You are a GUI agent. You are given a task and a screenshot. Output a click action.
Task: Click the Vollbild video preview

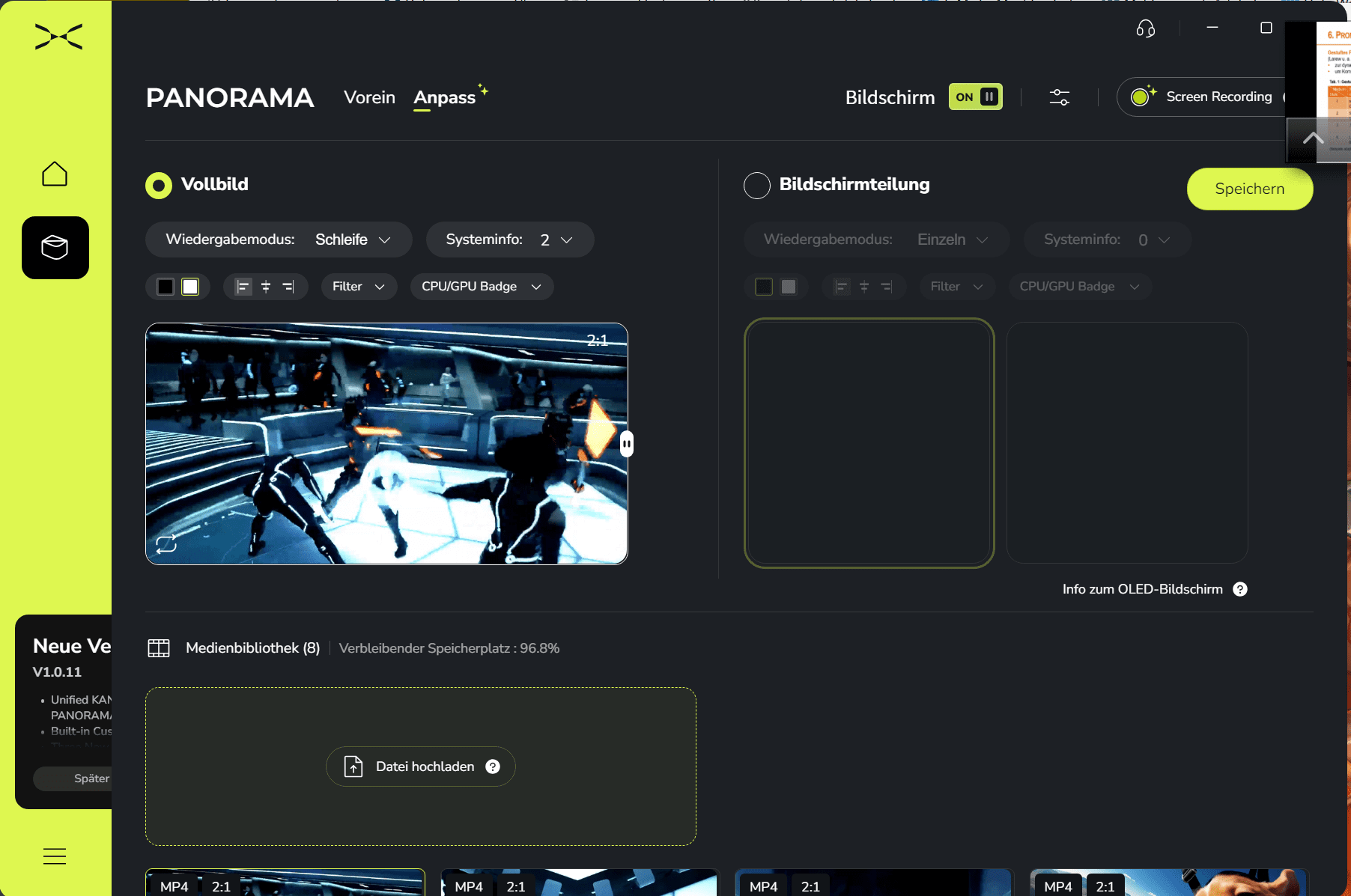[386, 444]
